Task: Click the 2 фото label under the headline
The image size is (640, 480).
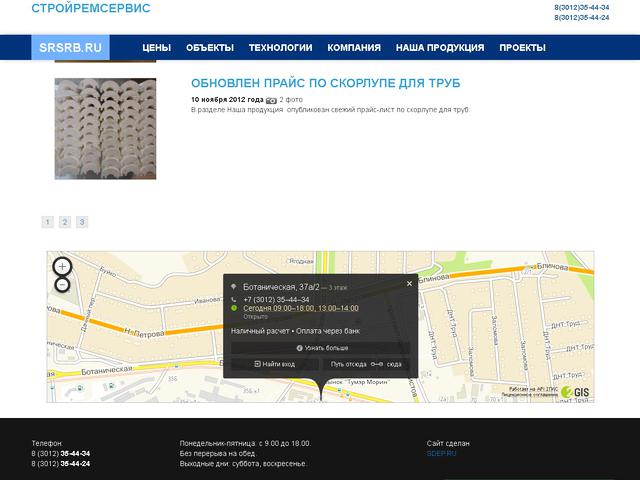Action: [291, 100]
